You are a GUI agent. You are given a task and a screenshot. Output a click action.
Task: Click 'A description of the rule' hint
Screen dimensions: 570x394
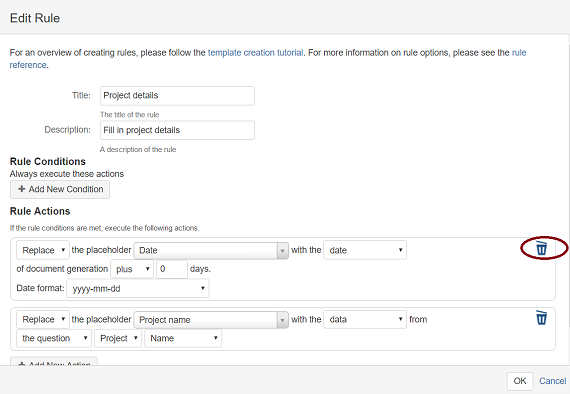[x=138, y=149]
